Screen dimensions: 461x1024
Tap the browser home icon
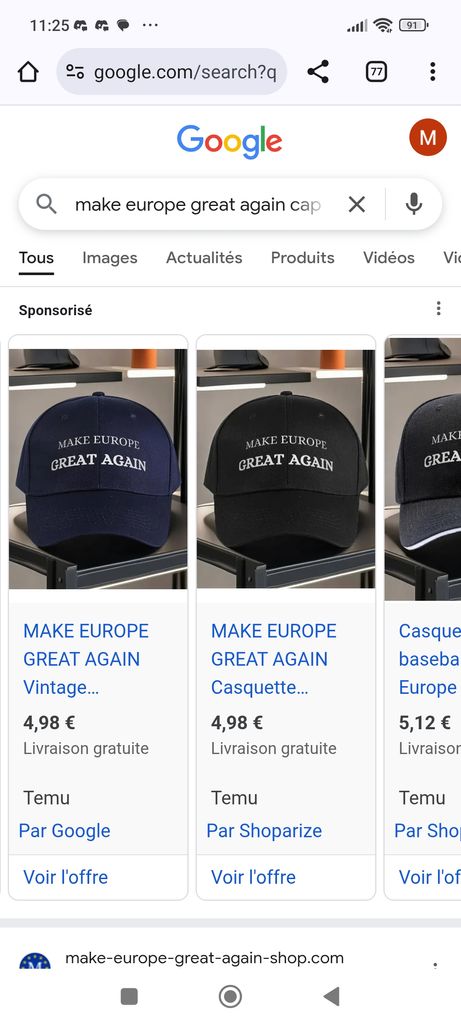pos(28,72)
